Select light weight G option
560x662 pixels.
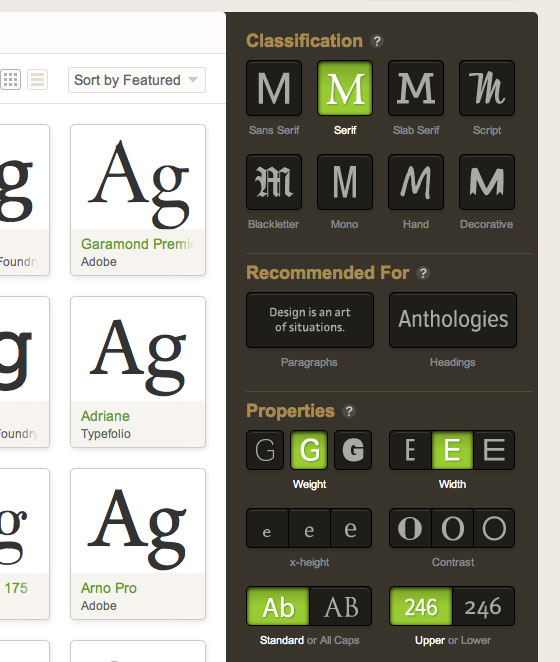click(x=265, y=450)
